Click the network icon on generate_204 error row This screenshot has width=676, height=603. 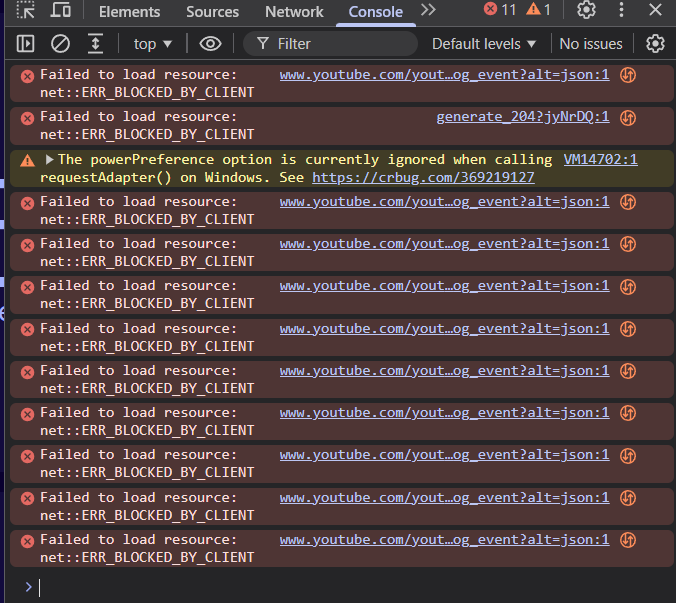tap(628, 118)
